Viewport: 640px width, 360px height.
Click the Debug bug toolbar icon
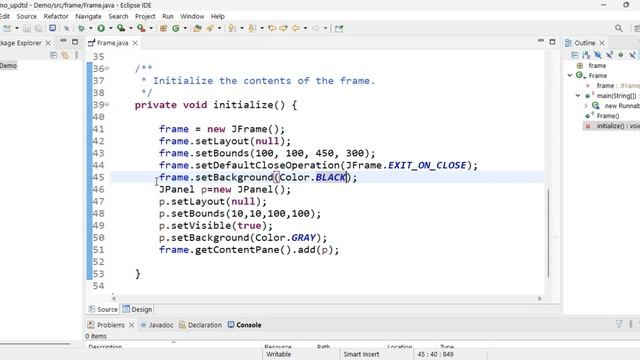tap(81, 28)
